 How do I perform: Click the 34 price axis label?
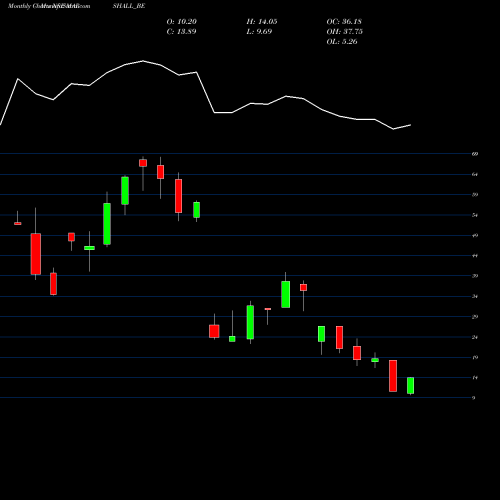pyautogui.click(x=475, y=296)
